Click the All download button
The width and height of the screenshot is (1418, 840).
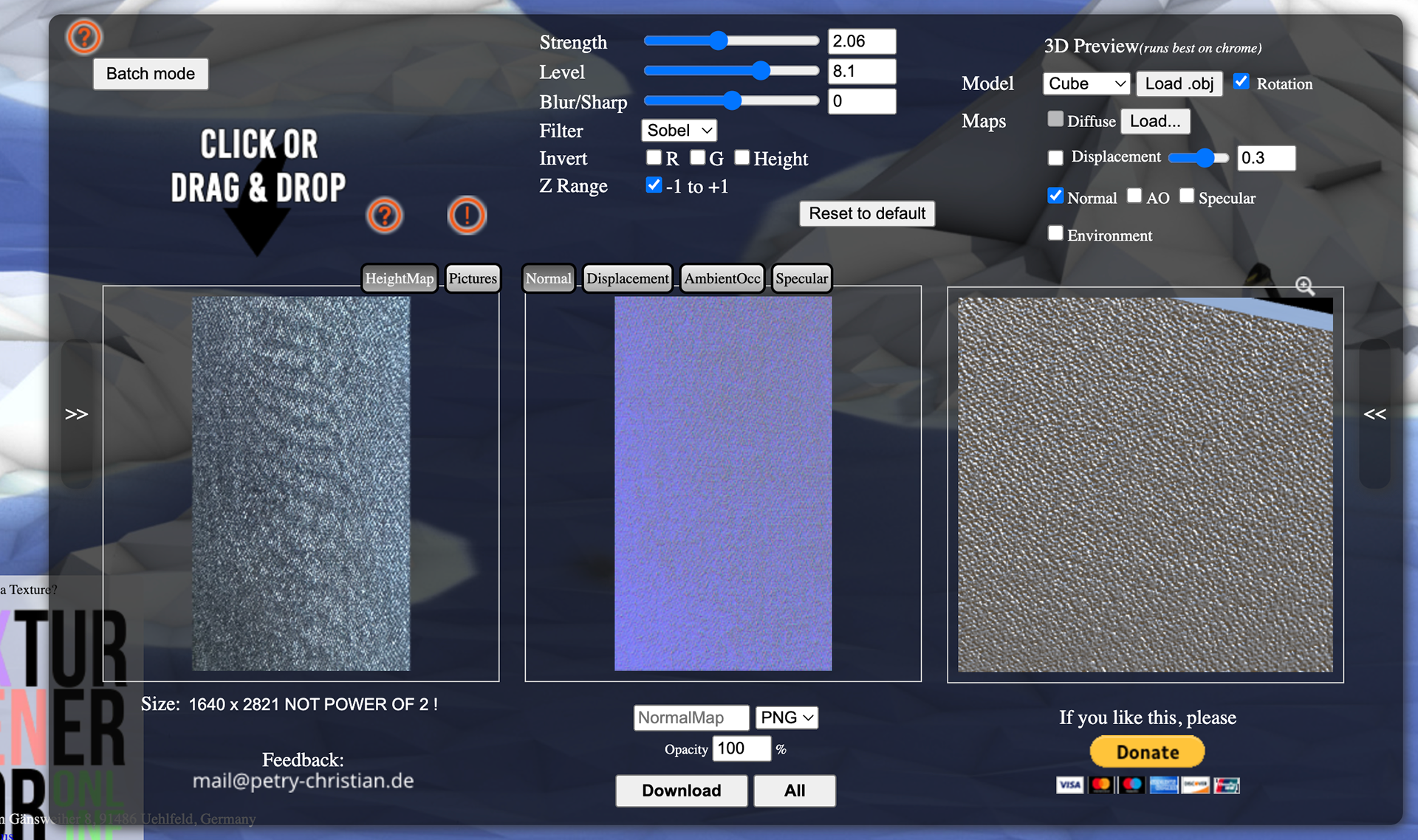795,791
